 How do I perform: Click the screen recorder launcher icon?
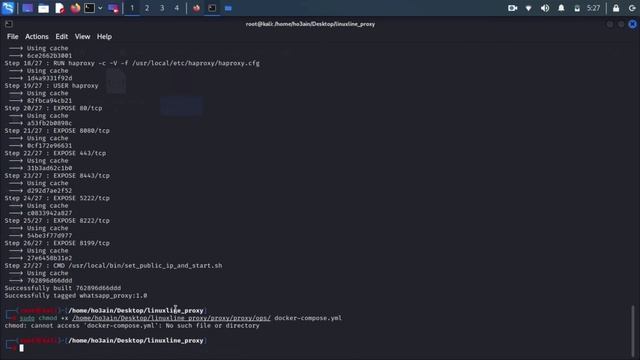(113, 8)
